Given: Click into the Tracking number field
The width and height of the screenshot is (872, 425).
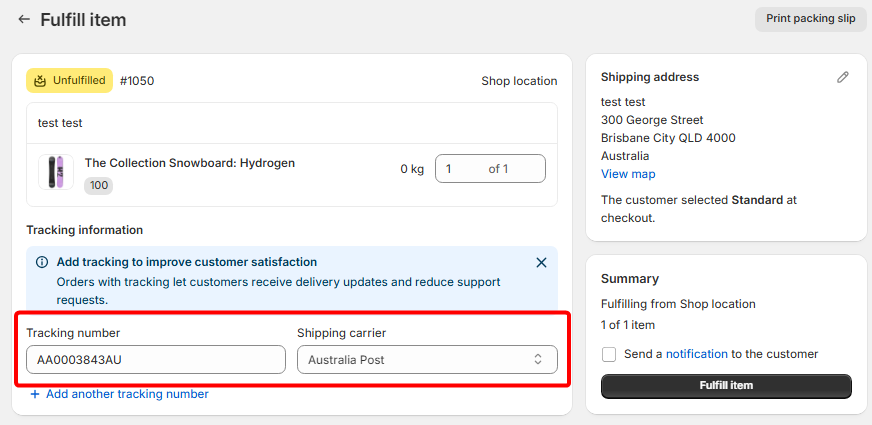Looking at the screenshot, I should tap(156, 360).
